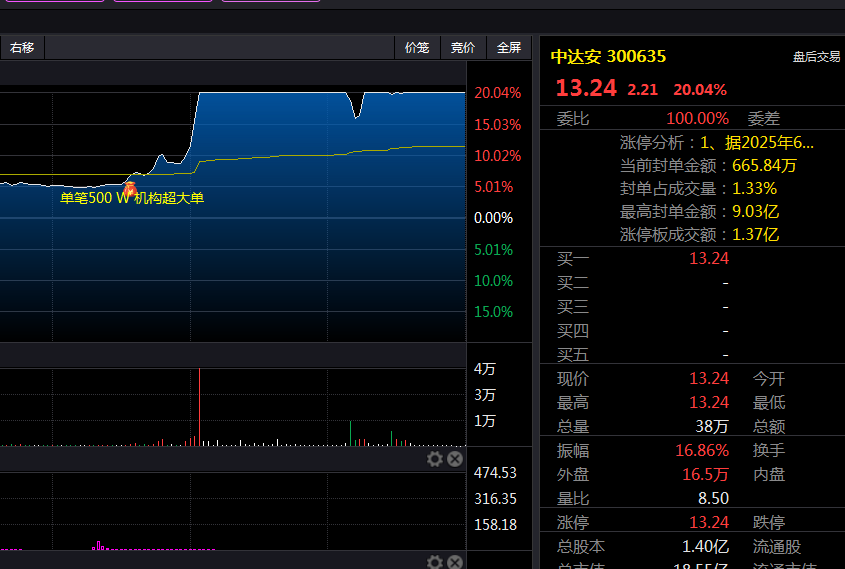Click 最高 13.24 value
The image size is (845, 569).
(x=709, y=403)
